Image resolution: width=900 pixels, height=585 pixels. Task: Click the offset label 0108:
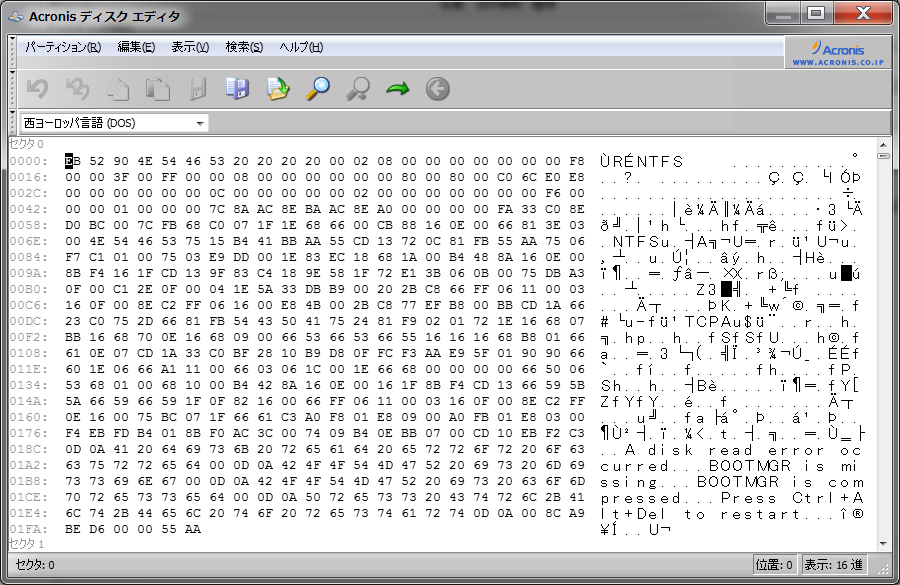[29, 353]
